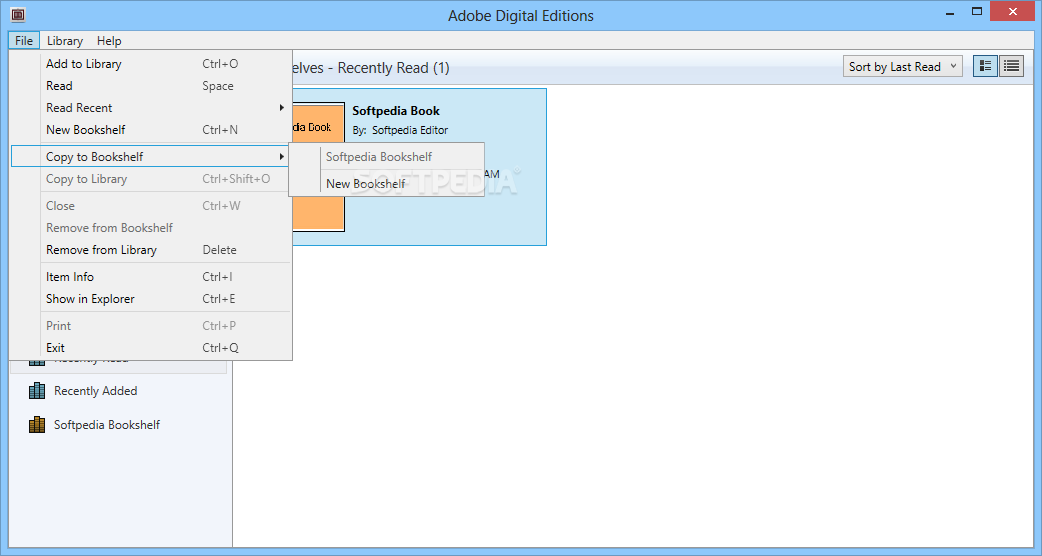Open the Library menu

[64, 41]
